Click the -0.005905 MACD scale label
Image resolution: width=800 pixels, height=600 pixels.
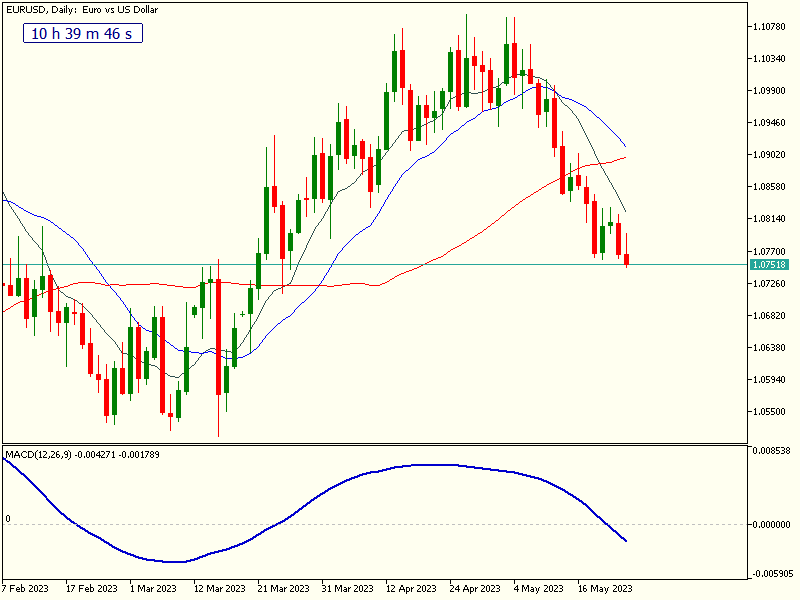[771, 574]
